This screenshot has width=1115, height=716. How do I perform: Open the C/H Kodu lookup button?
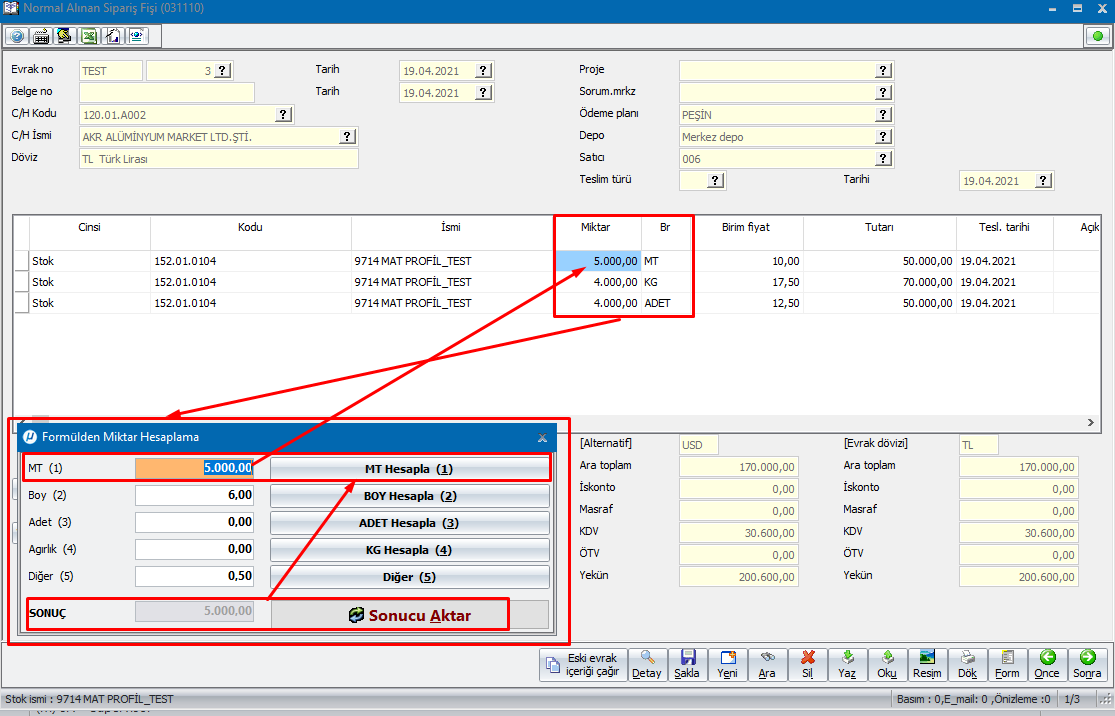(283, 114)
